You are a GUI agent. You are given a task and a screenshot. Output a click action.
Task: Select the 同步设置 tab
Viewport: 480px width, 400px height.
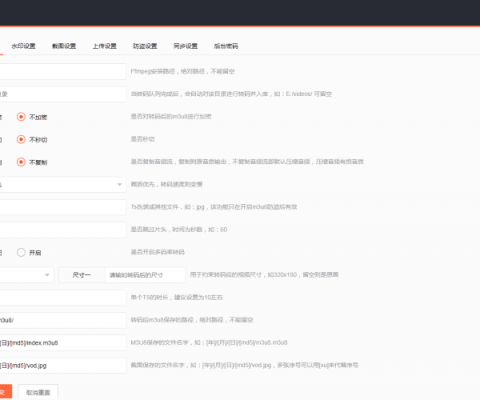click(186, 46)
